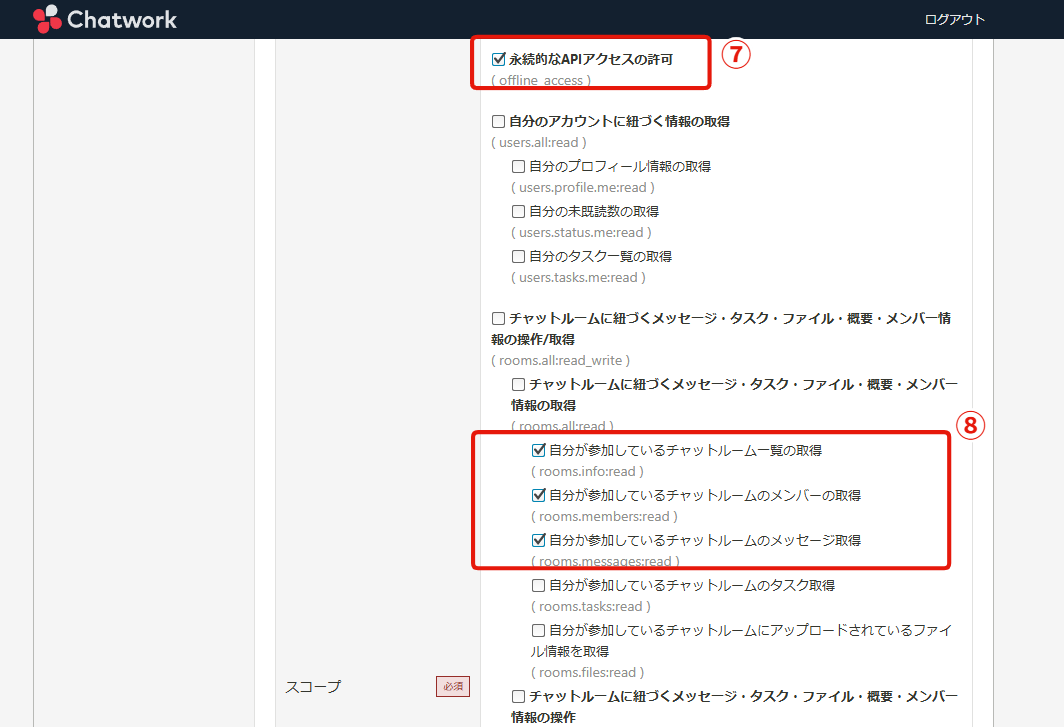This screenshot has height=727, width=1064.
Task: Check 自分のタスク一覧の取得 checkbox
Action: tap(519, 257)
